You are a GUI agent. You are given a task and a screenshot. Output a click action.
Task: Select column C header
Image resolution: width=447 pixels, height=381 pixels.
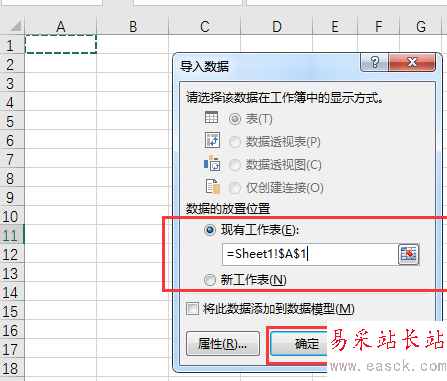pyautogui.click(x=205, y=26)
